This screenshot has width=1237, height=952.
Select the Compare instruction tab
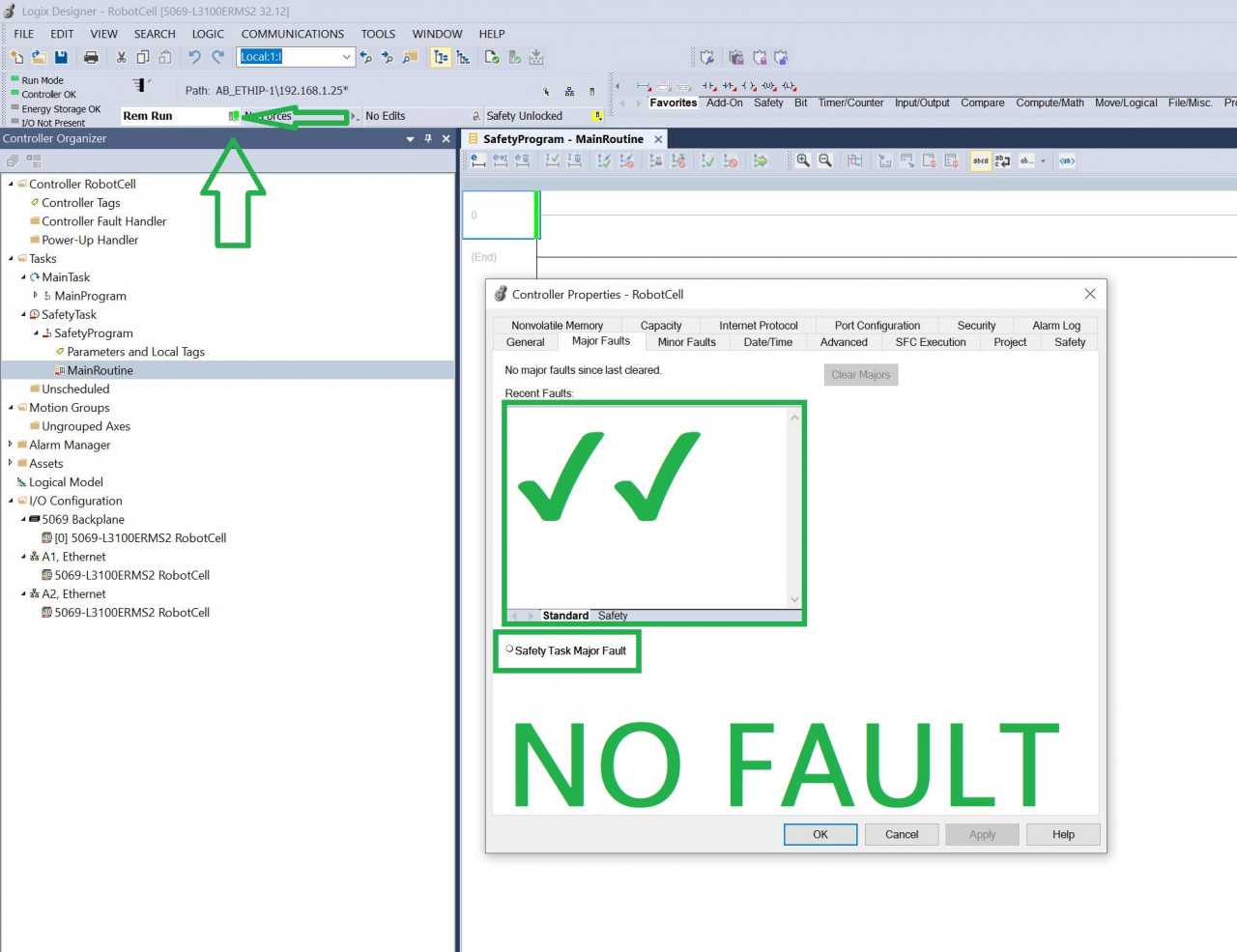[x=982, y=102]
